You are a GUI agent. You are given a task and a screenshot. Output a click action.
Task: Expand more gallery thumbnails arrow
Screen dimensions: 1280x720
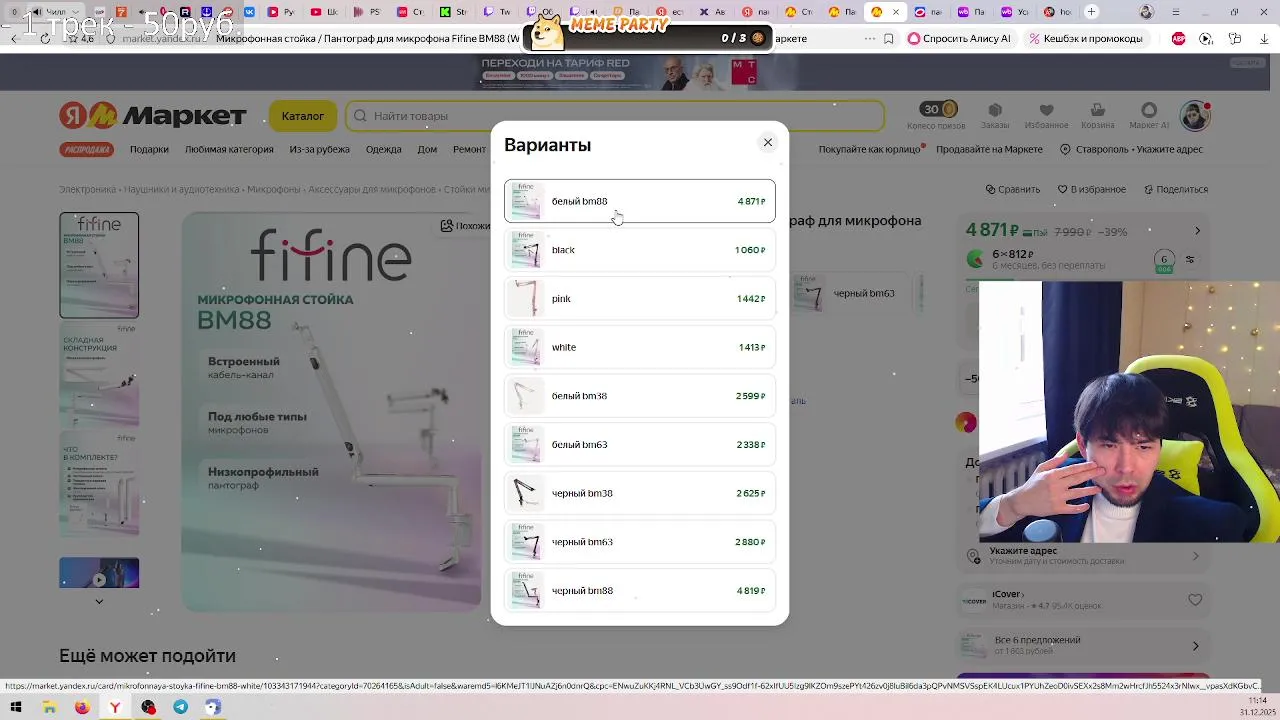pyautogui.click(x=99, y=601)
